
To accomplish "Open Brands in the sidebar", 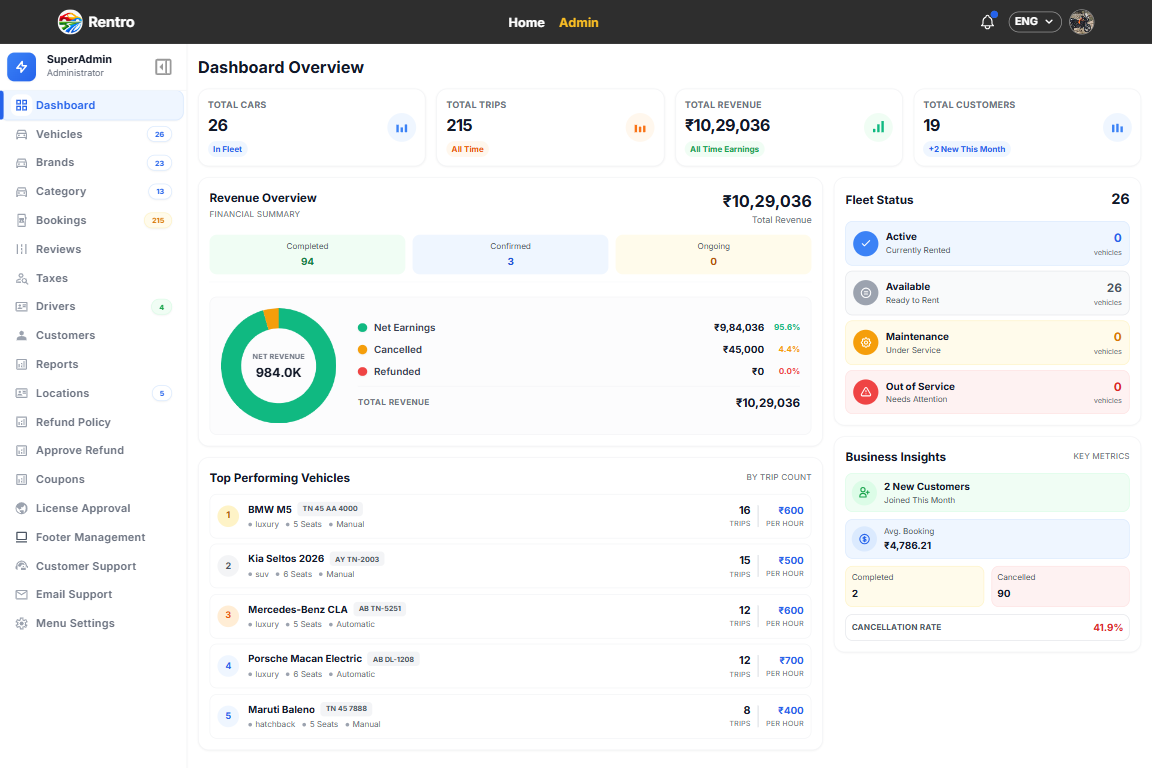I will (93, 163).
